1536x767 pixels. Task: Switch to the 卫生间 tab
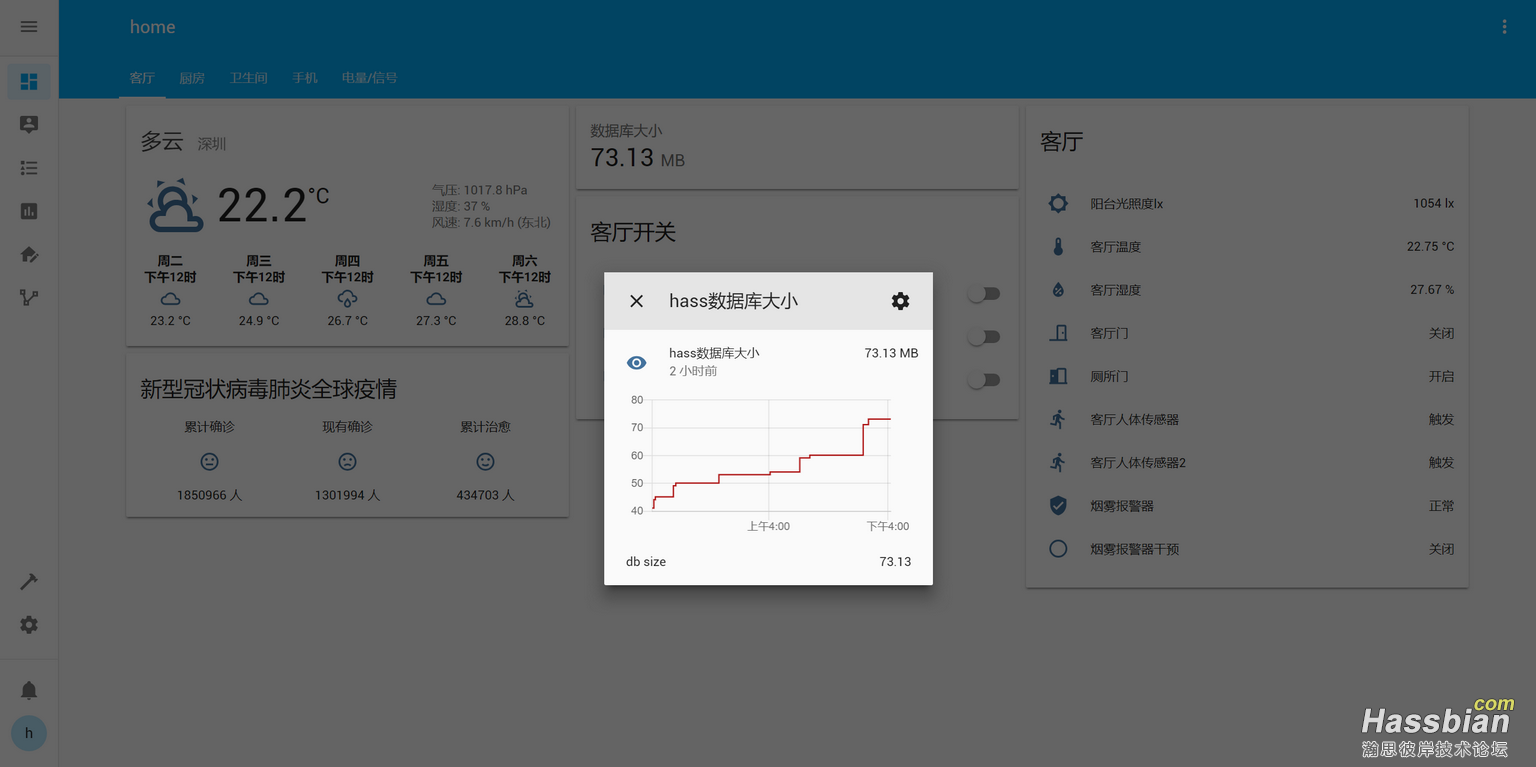click(249, 78)
